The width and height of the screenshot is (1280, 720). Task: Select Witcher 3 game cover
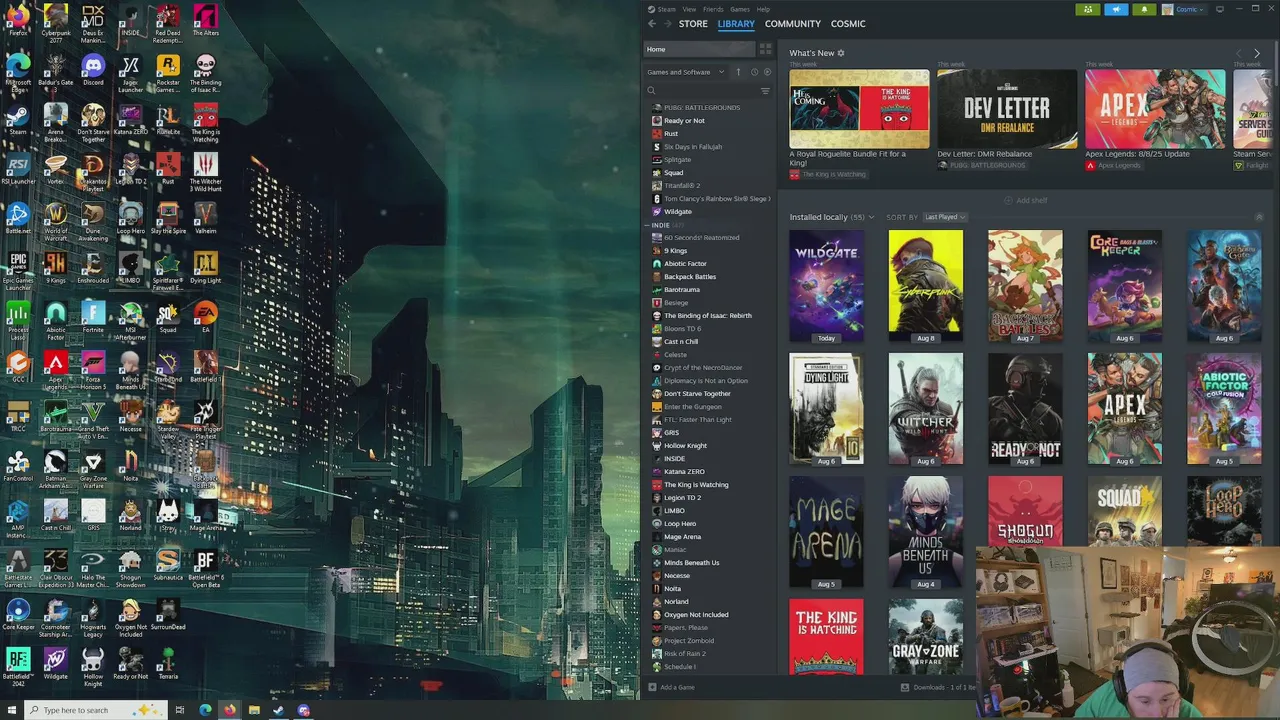coord(926,409)
